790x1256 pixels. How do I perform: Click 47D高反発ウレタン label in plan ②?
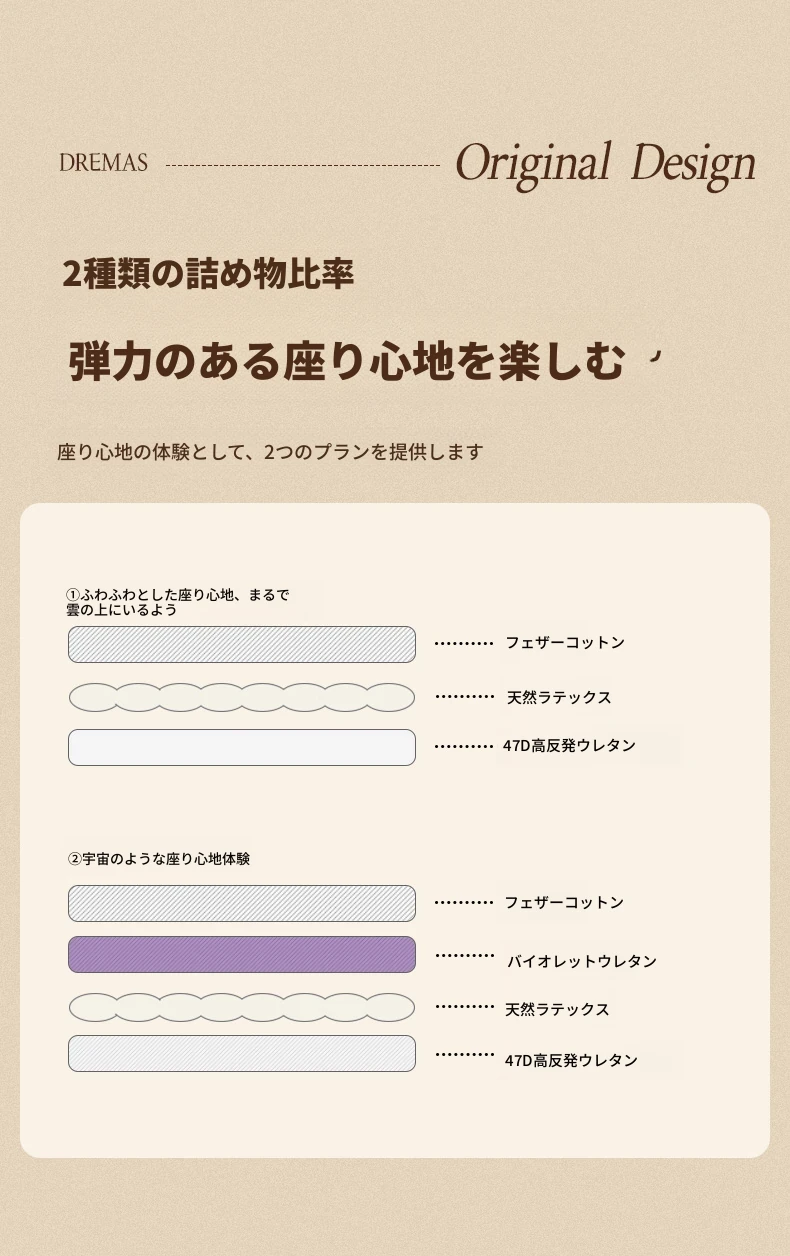[x=571, y=1060]
